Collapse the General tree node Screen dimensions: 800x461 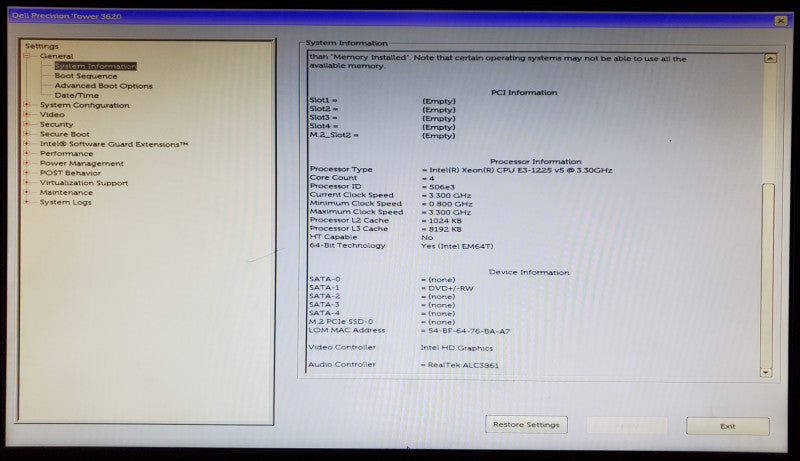click(x=27, y=56)
